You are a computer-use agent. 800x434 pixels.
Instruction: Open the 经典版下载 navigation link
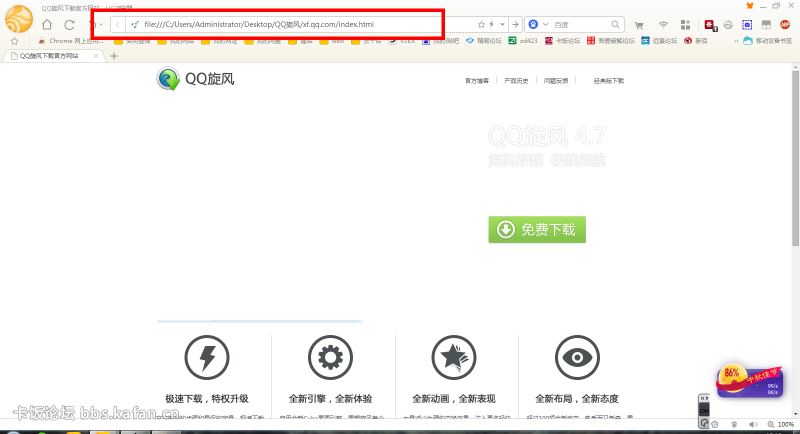tap(609, 81)
